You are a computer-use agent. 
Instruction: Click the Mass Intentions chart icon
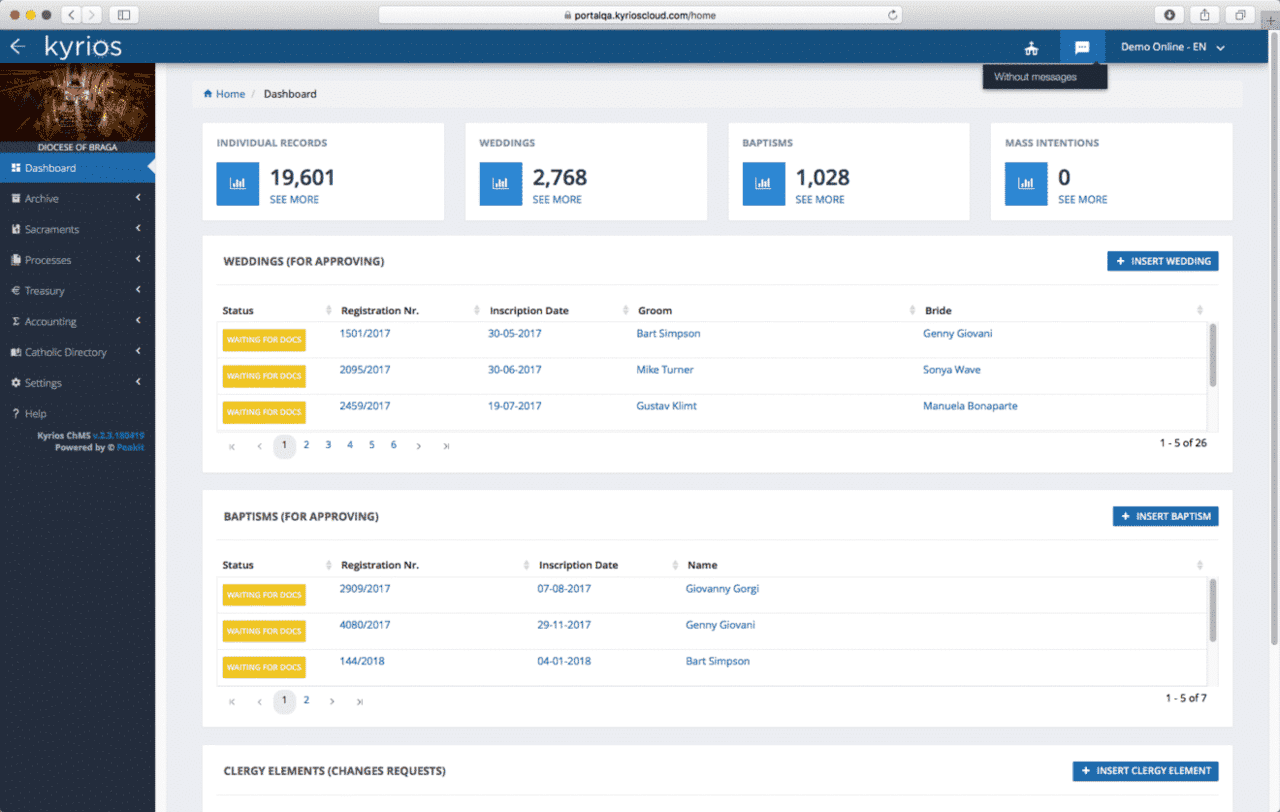(x=1026, y=184)
